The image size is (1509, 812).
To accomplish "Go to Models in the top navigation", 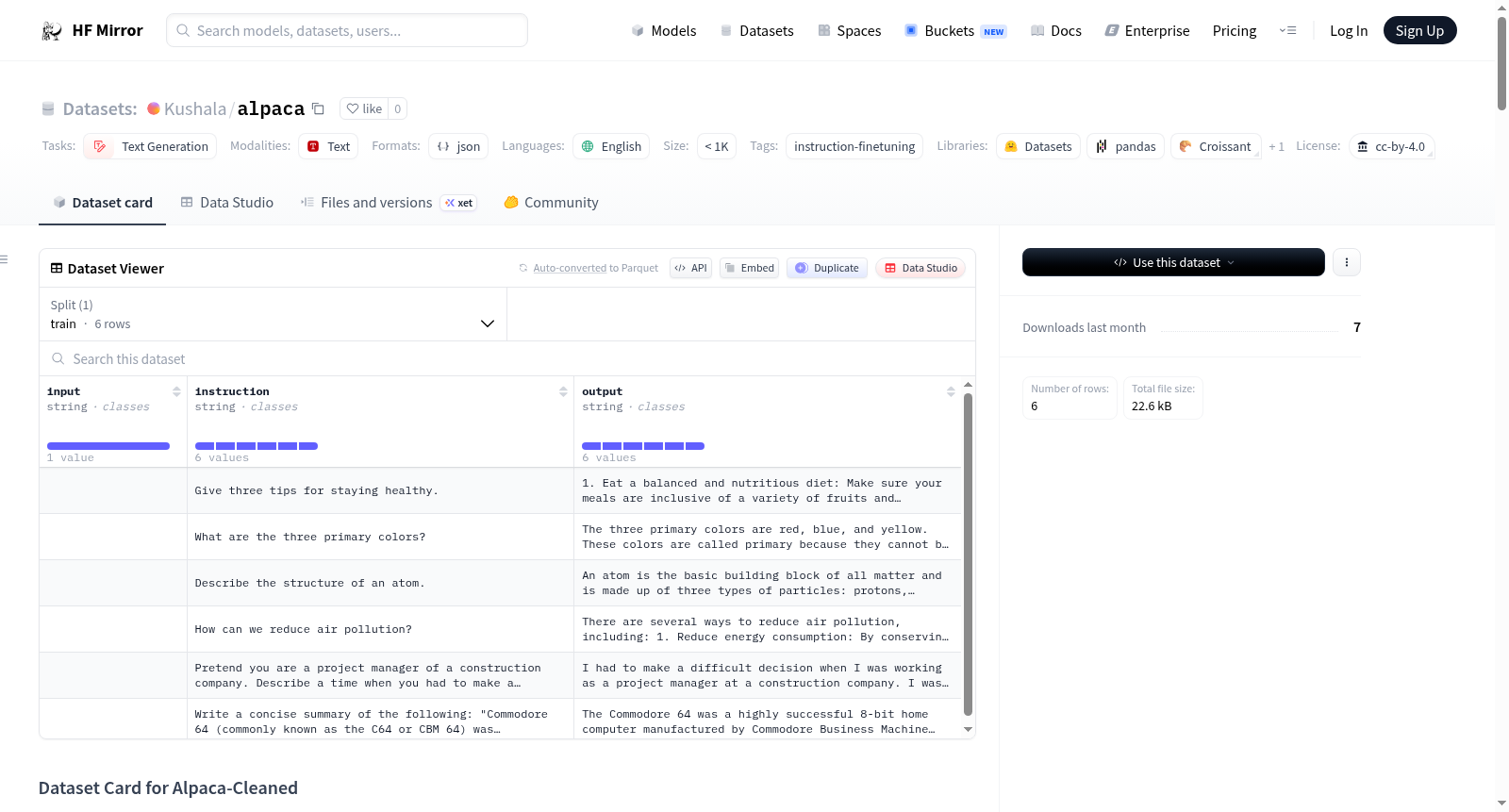I will coord(664,30).
